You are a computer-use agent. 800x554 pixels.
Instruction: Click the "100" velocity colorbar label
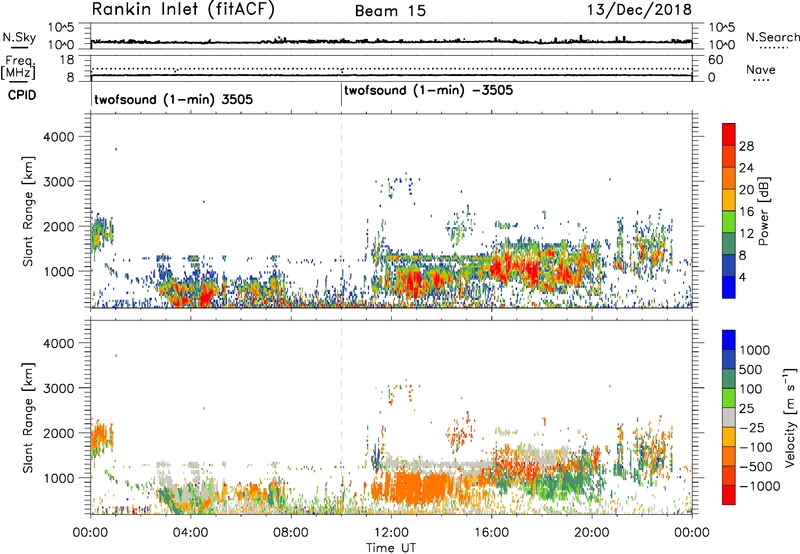751,389
